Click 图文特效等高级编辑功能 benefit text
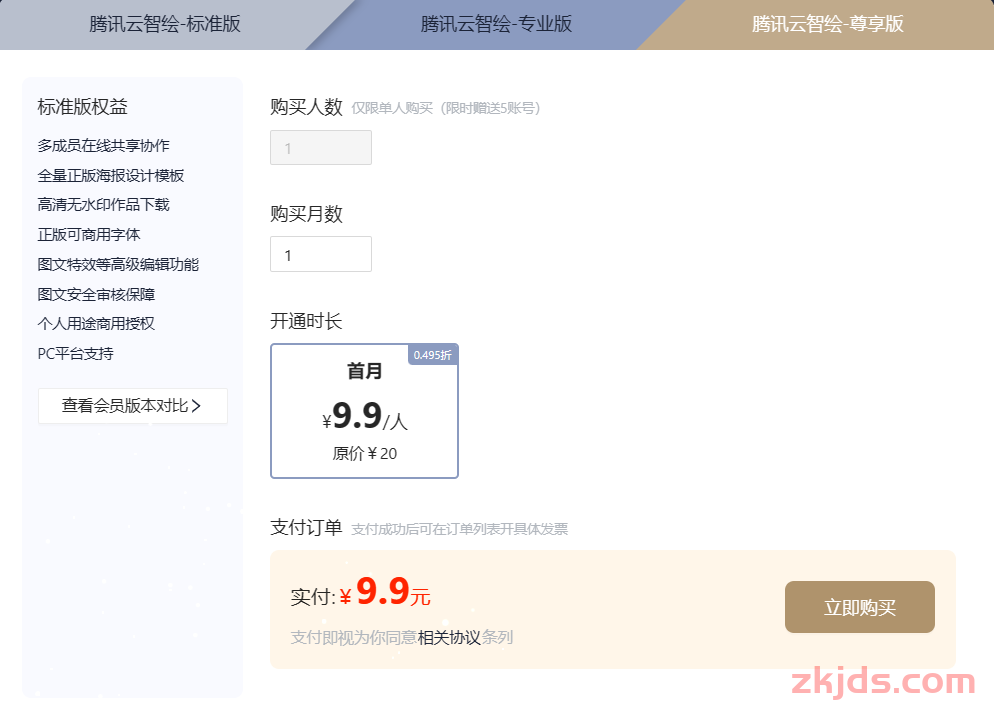This screenshot has height=713, width=994. click(118, 264)
